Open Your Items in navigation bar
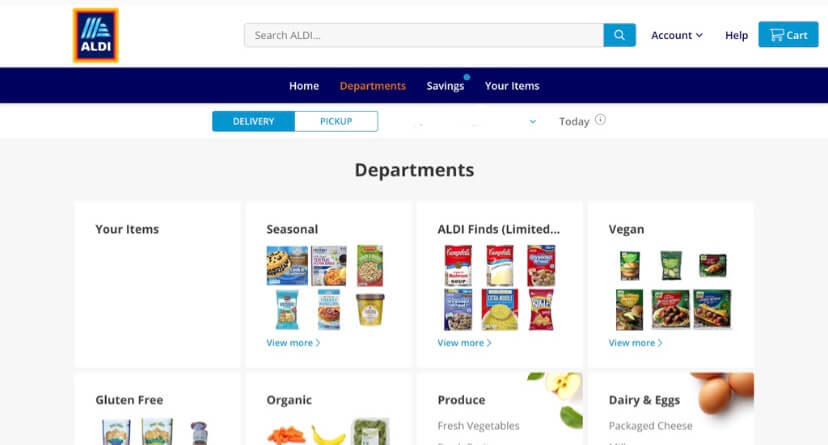This screenshot has height=445, width=828. [x=512, y=86]
